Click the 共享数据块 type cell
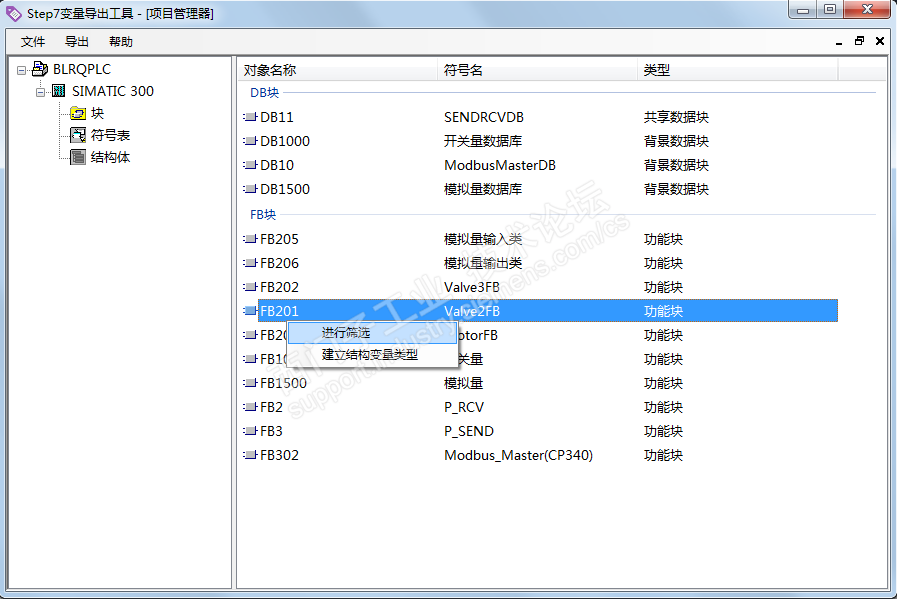Image resolution: width=897 pixels, height=599 pixels. (676, 117)
